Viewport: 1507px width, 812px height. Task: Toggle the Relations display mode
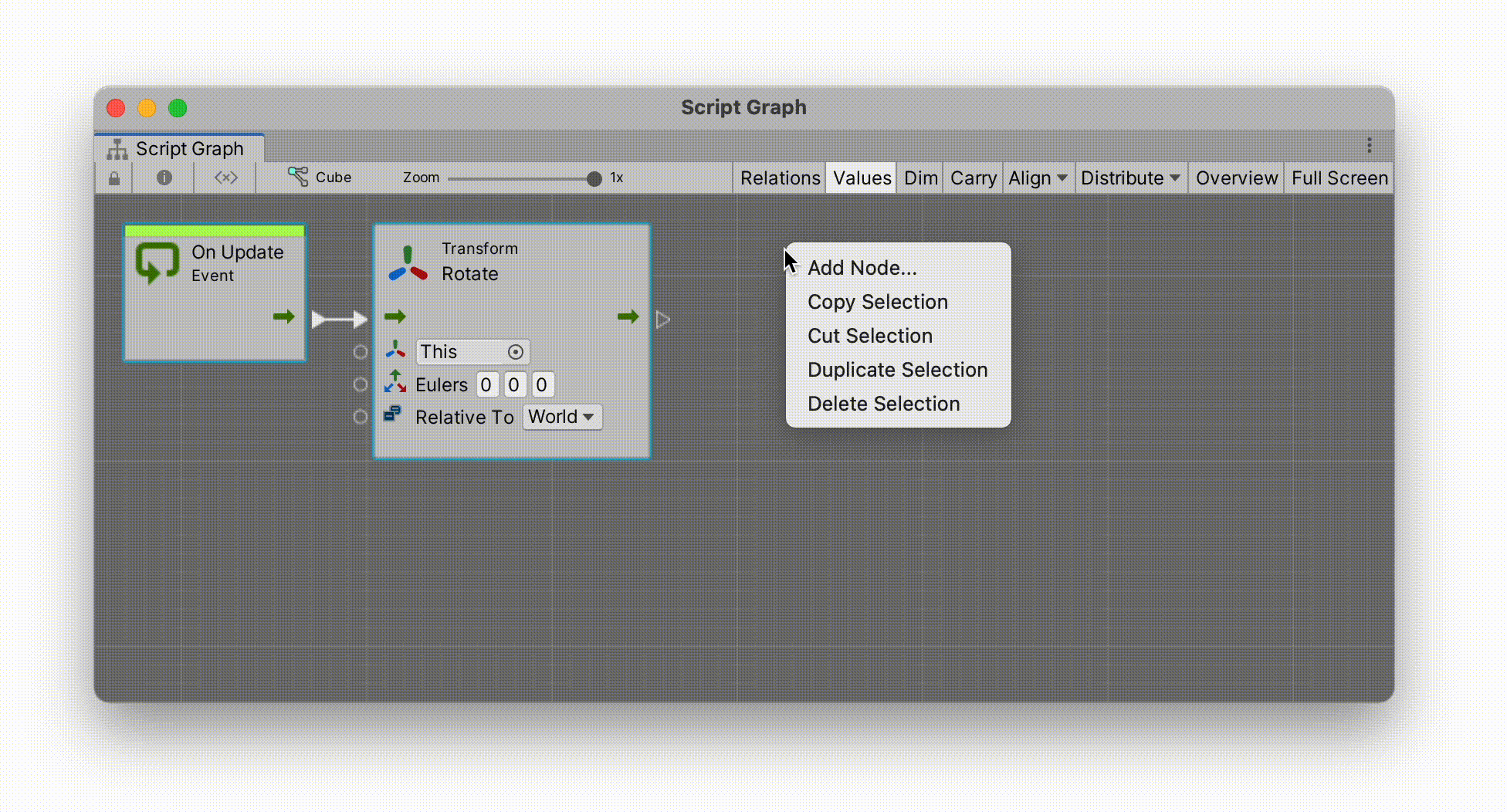click(779, 178)
